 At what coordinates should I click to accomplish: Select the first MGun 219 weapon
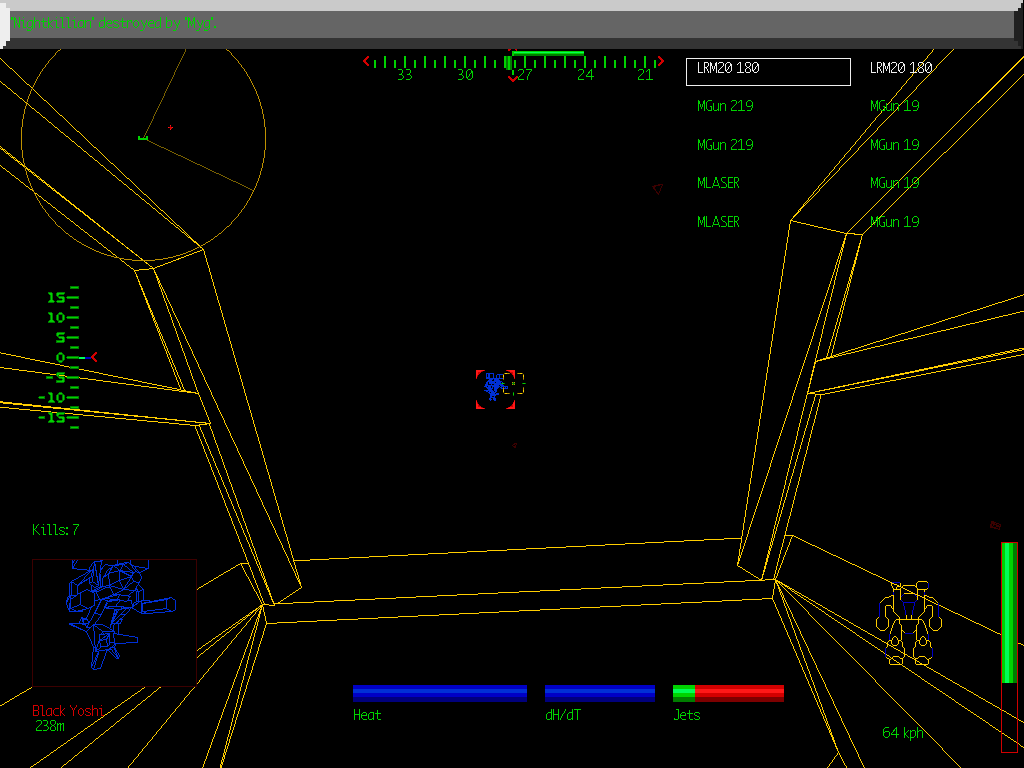coord(725,106)
